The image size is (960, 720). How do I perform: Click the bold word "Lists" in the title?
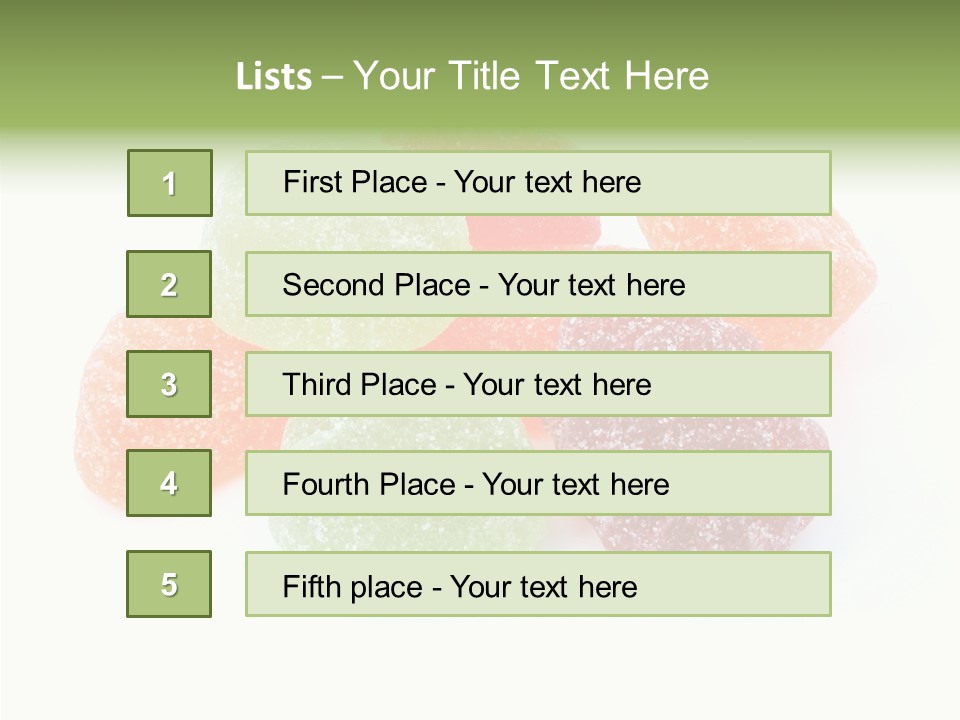[x=274, y=77]
